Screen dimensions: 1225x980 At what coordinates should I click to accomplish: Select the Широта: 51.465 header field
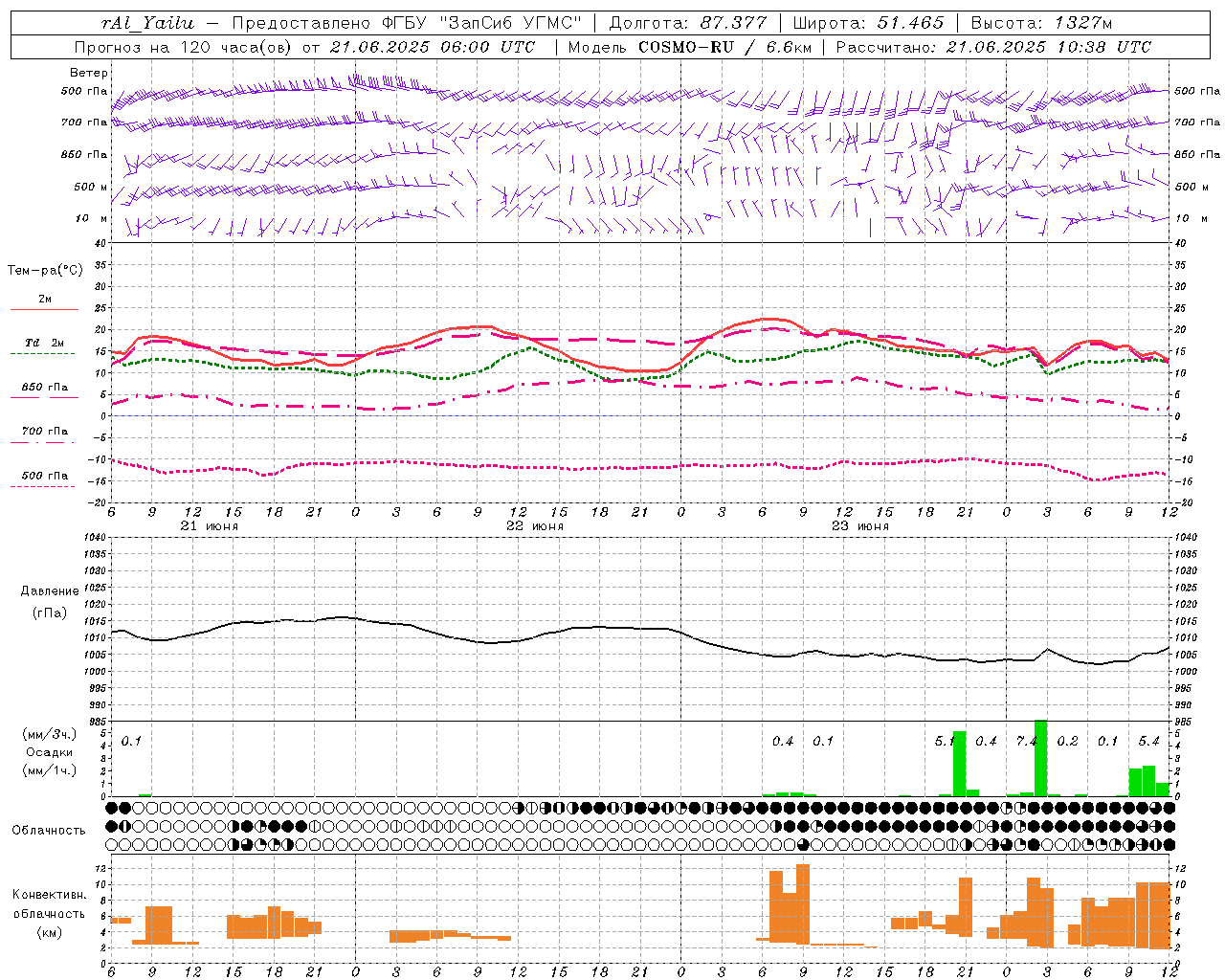(869, 23)
